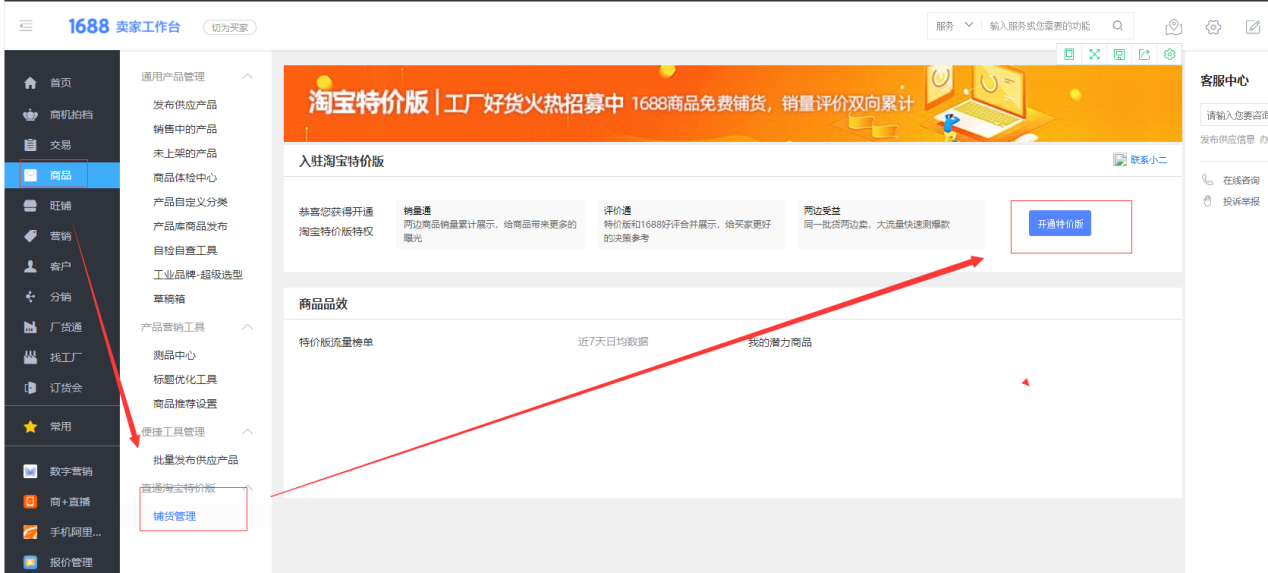Click the 1688 卖家工作台 logo
The height and width of the screenshot is (573, 1268).
pyautogui.click(x=124, y=27)
